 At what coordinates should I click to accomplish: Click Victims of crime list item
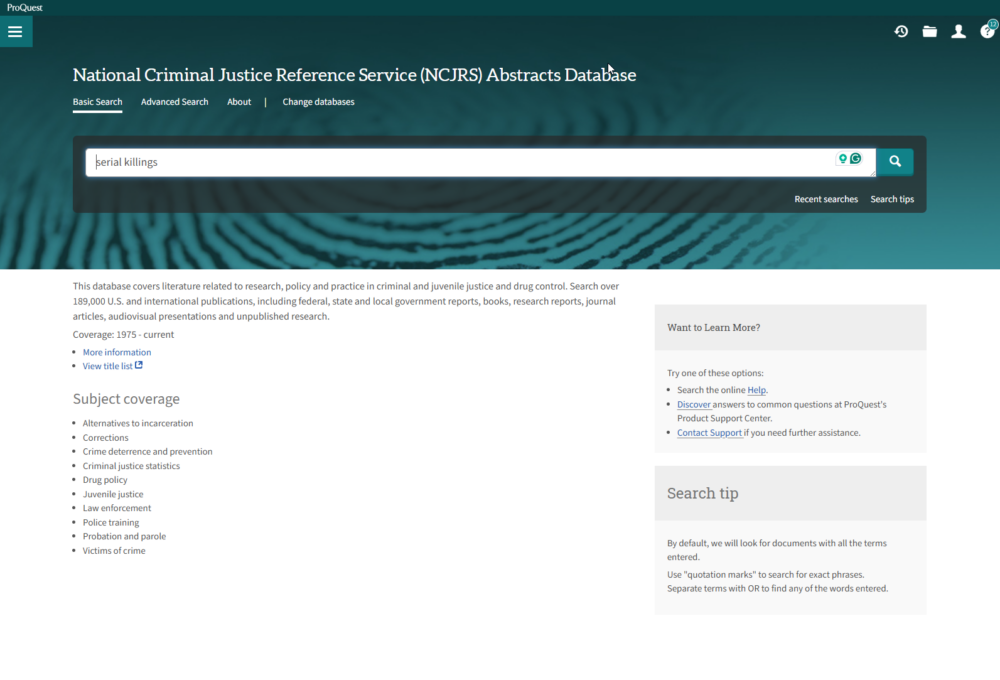114,551
